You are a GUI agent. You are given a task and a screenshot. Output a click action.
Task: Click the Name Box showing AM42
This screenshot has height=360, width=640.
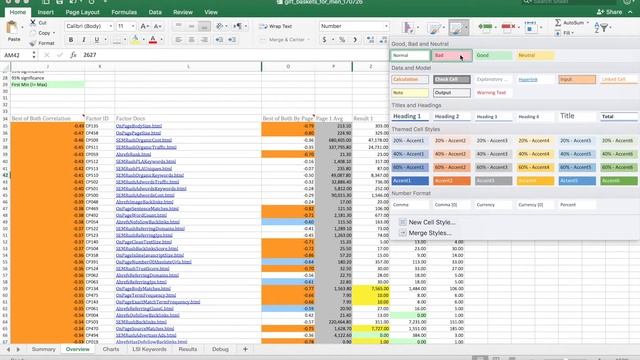point(17,55)
